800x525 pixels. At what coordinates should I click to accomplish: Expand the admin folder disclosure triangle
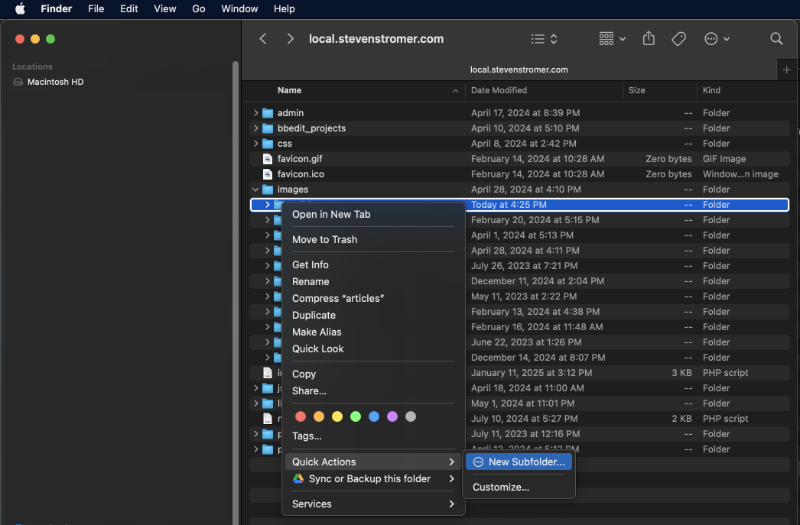coord(256,113)
